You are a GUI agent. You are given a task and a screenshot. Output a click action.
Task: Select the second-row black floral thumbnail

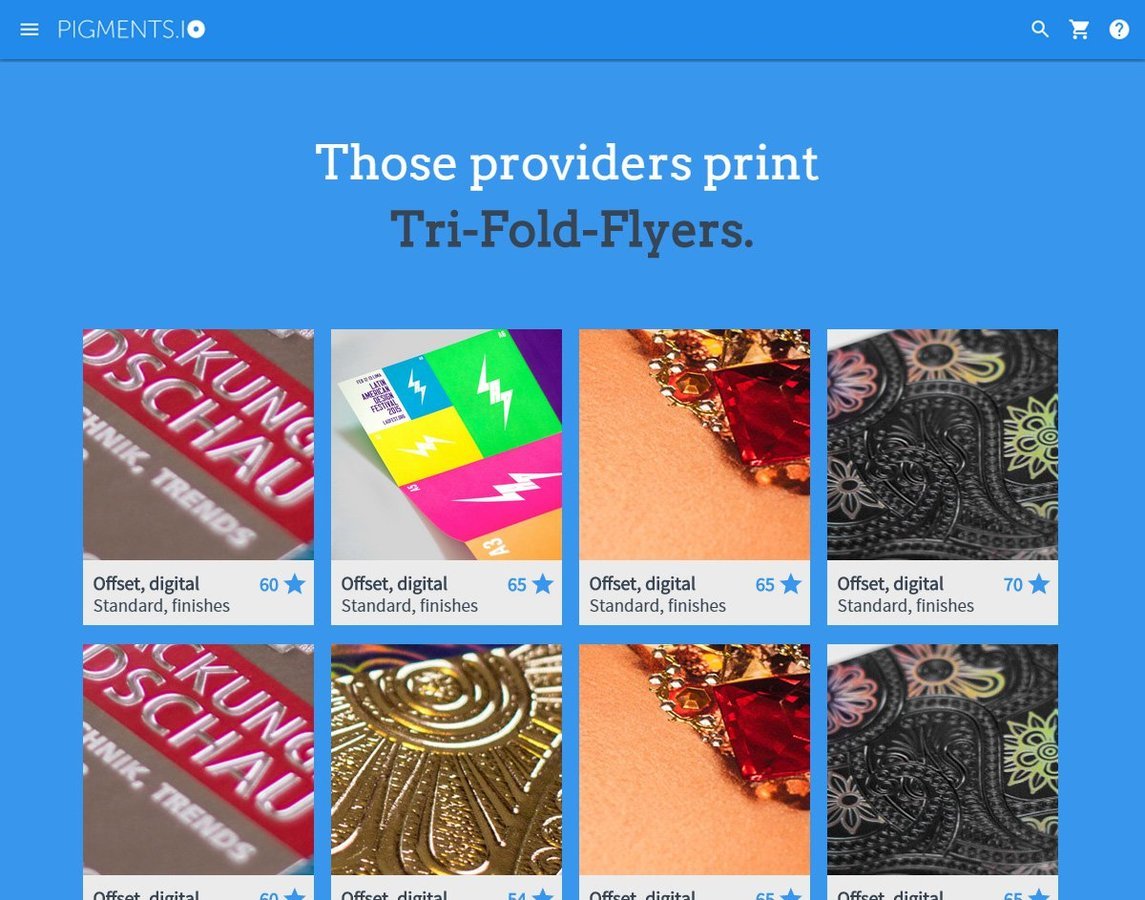point(942,759)
